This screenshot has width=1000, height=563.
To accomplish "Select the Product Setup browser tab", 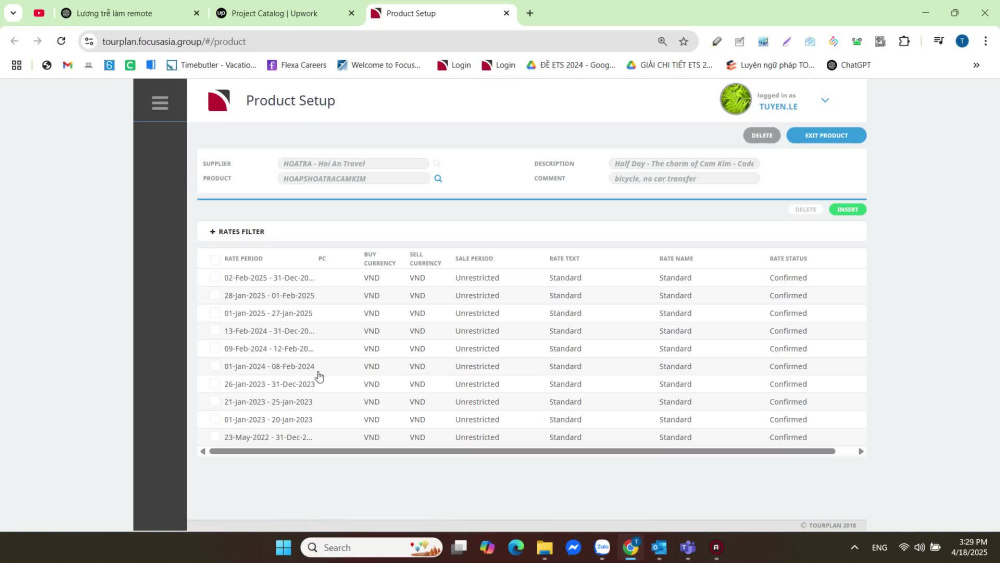I will coord(440,13).
